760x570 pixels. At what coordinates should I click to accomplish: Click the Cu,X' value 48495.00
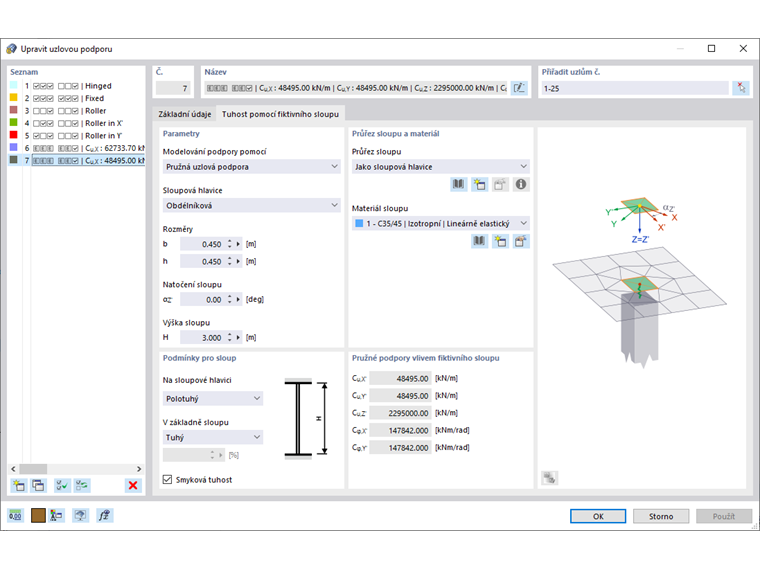coord(400,379)
